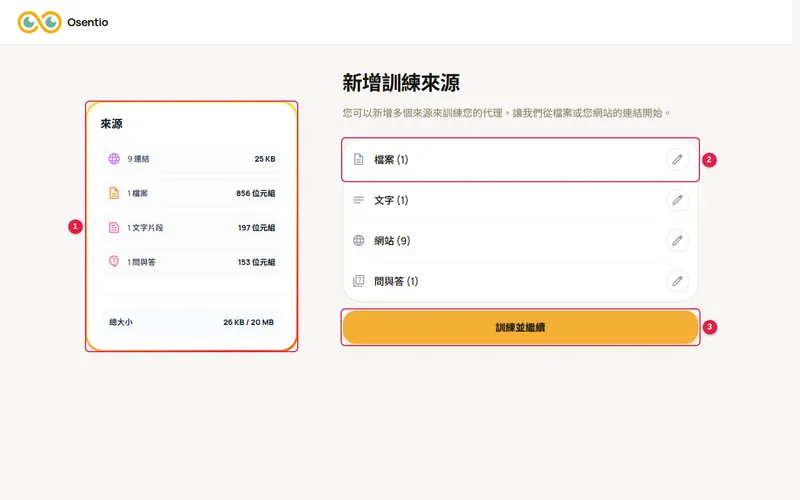The image size is (800, 500).
Task: Click the 197 位元組 size value
Action: 257,228
